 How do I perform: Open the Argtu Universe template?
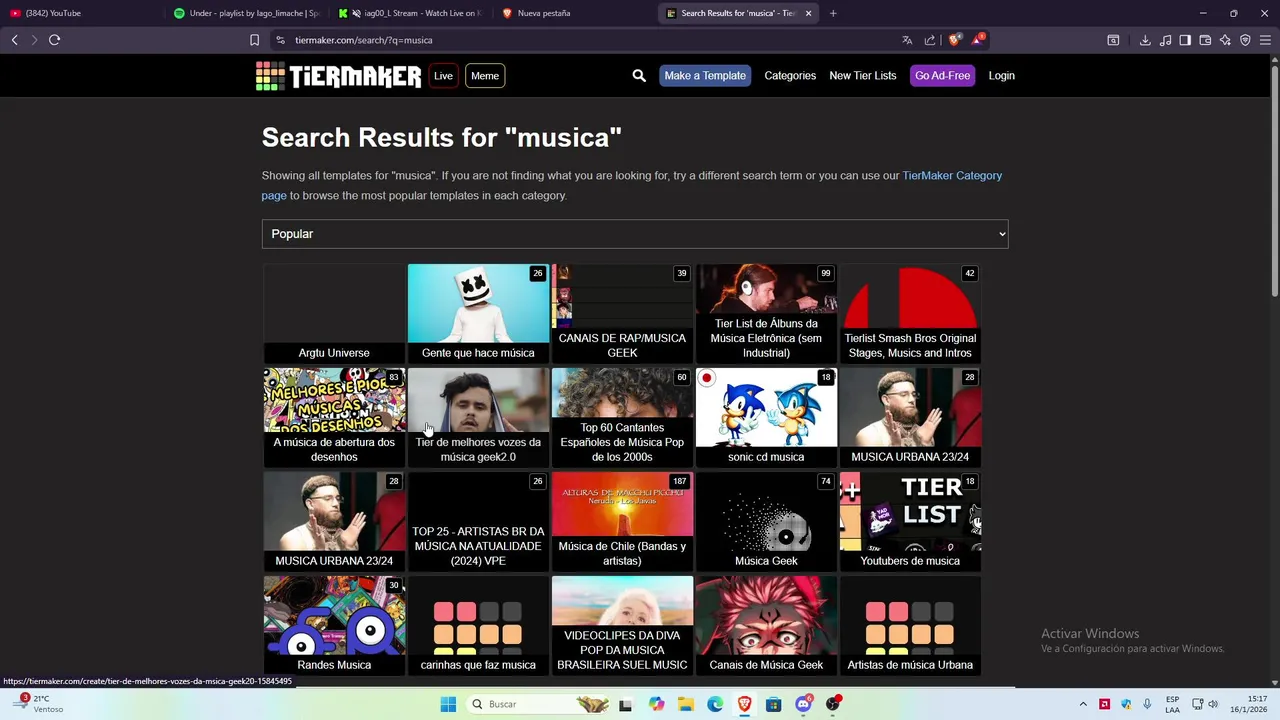pyautogui.click(x=334, y=313)
